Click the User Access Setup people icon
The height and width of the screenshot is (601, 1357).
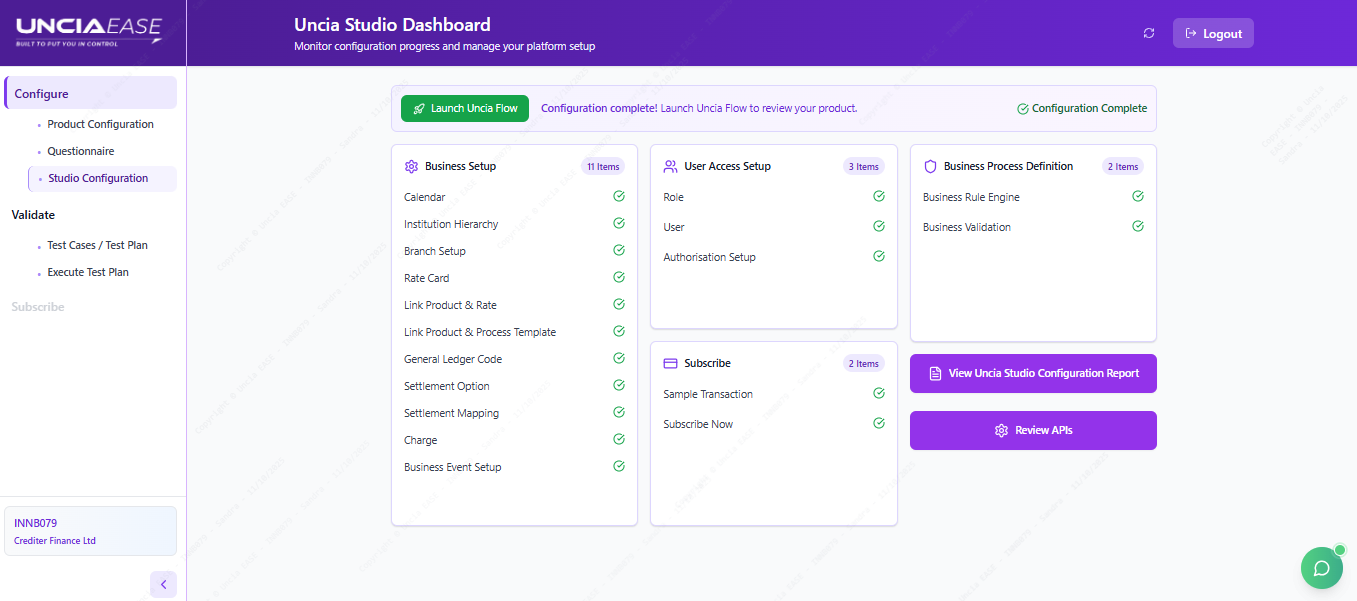(x=670, y=166)
